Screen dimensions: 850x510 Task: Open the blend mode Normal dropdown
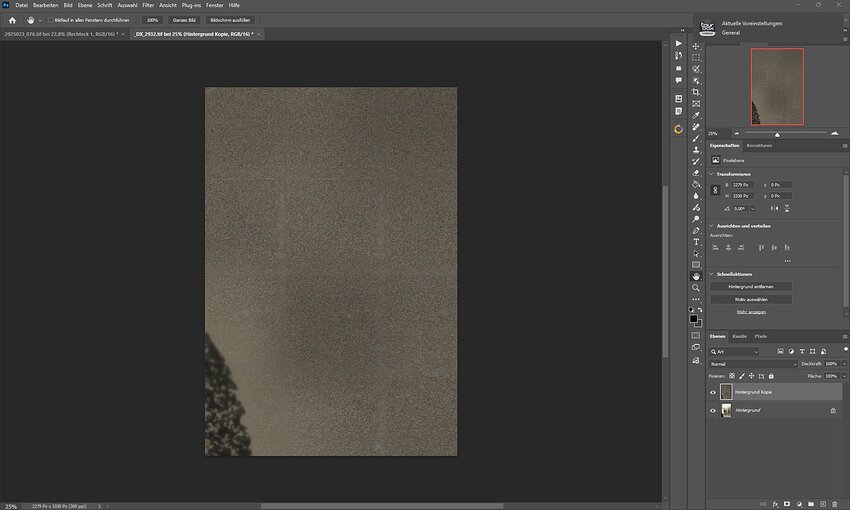753,364
